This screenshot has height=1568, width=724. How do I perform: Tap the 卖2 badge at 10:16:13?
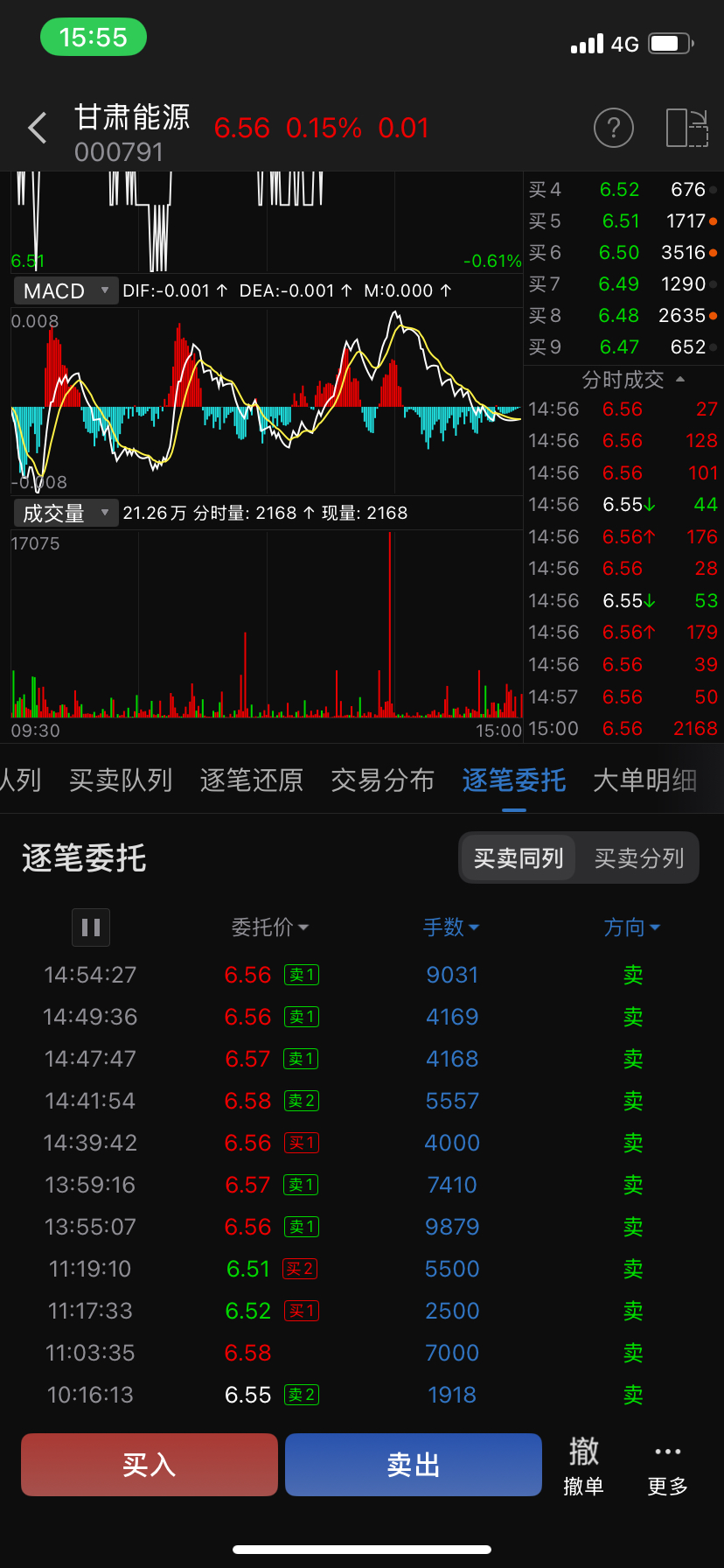tap(302, 1395)
